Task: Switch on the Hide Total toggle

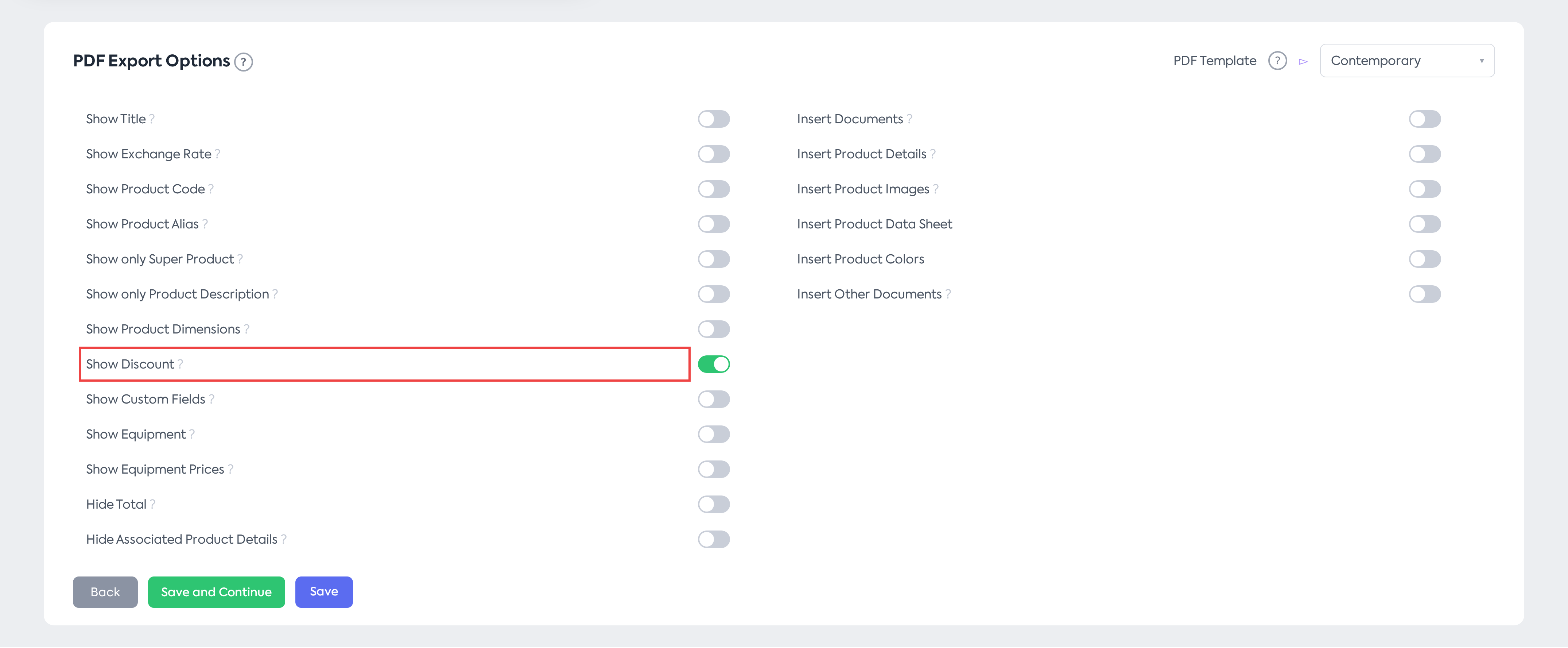Action: pos(713,504)
